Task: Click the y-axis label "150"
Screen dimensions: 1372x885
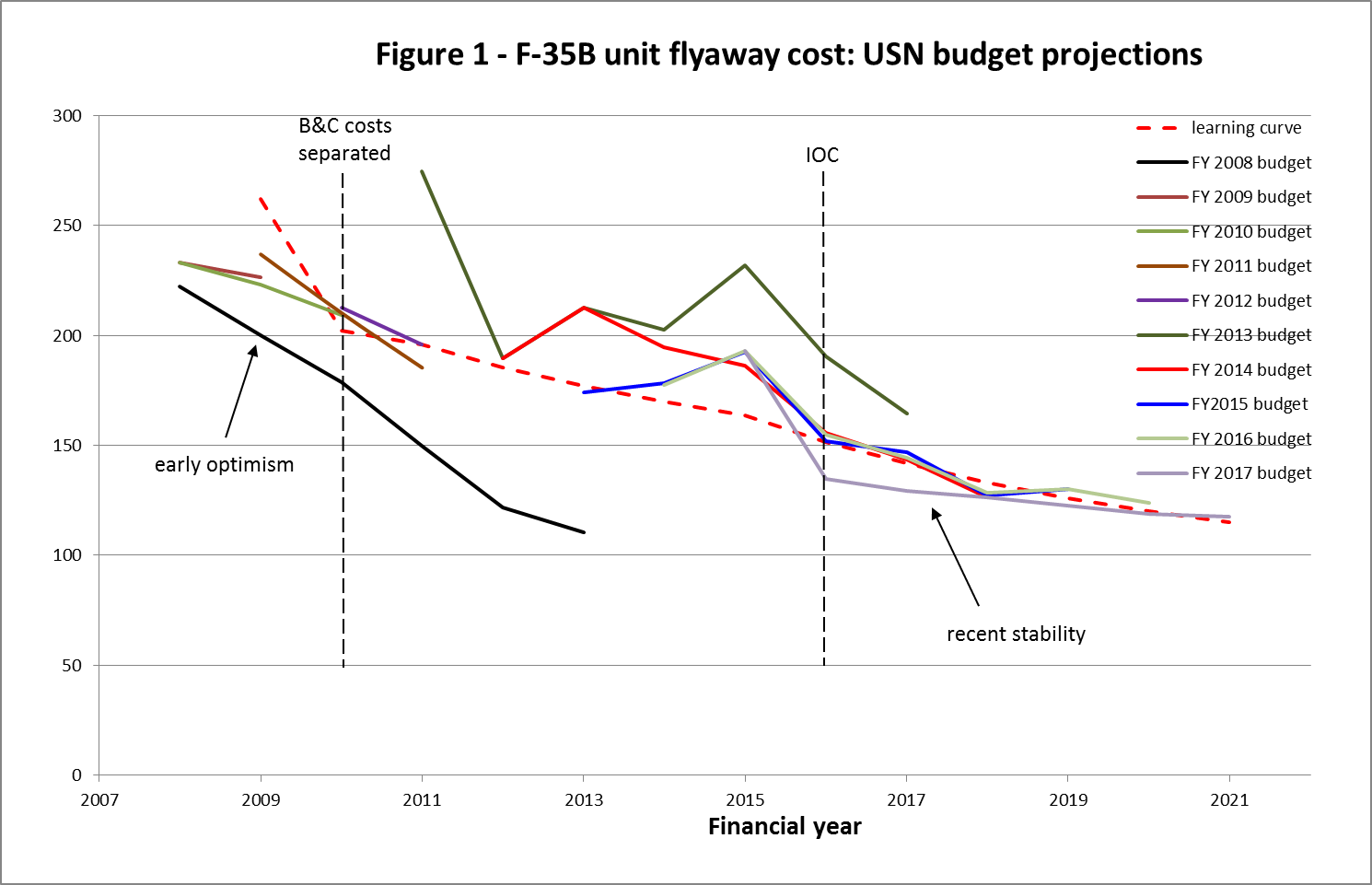Action: 67,446
